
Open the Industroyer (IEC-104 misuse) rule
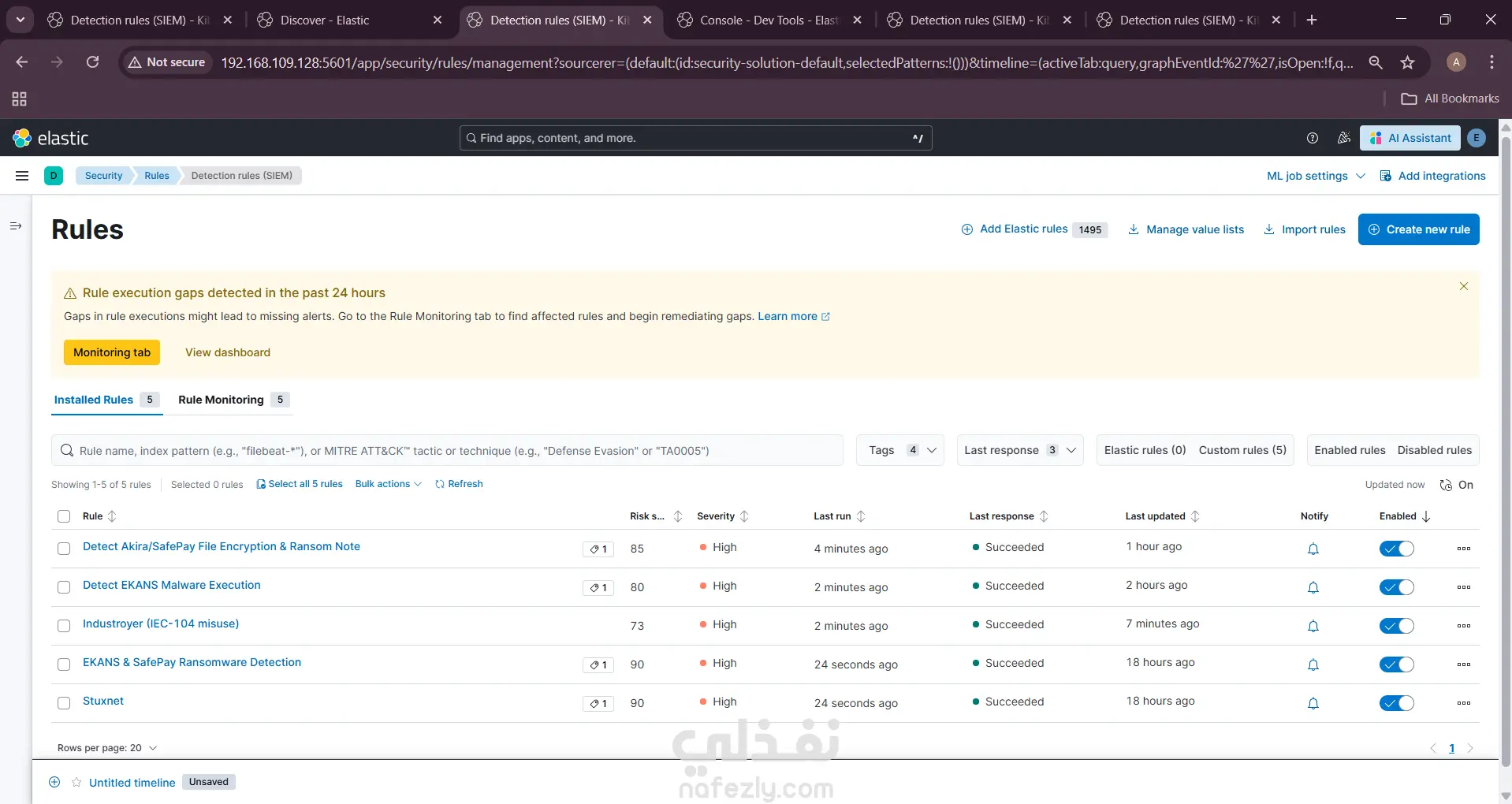click(161, 623)
